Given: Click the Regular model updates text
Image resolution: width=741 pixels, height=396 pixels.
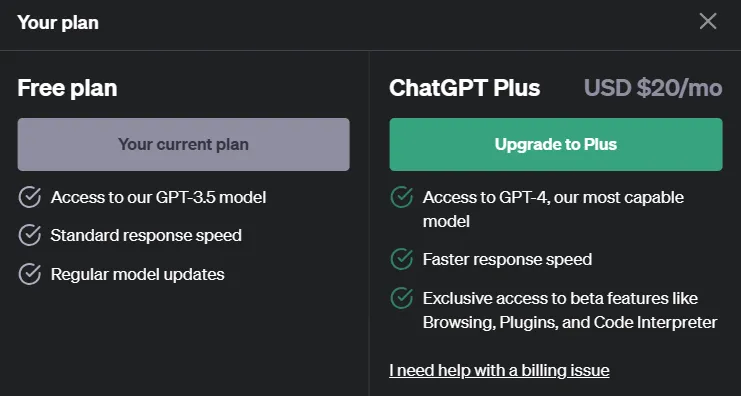Looking at the screenshot, I should click(138, 274).
